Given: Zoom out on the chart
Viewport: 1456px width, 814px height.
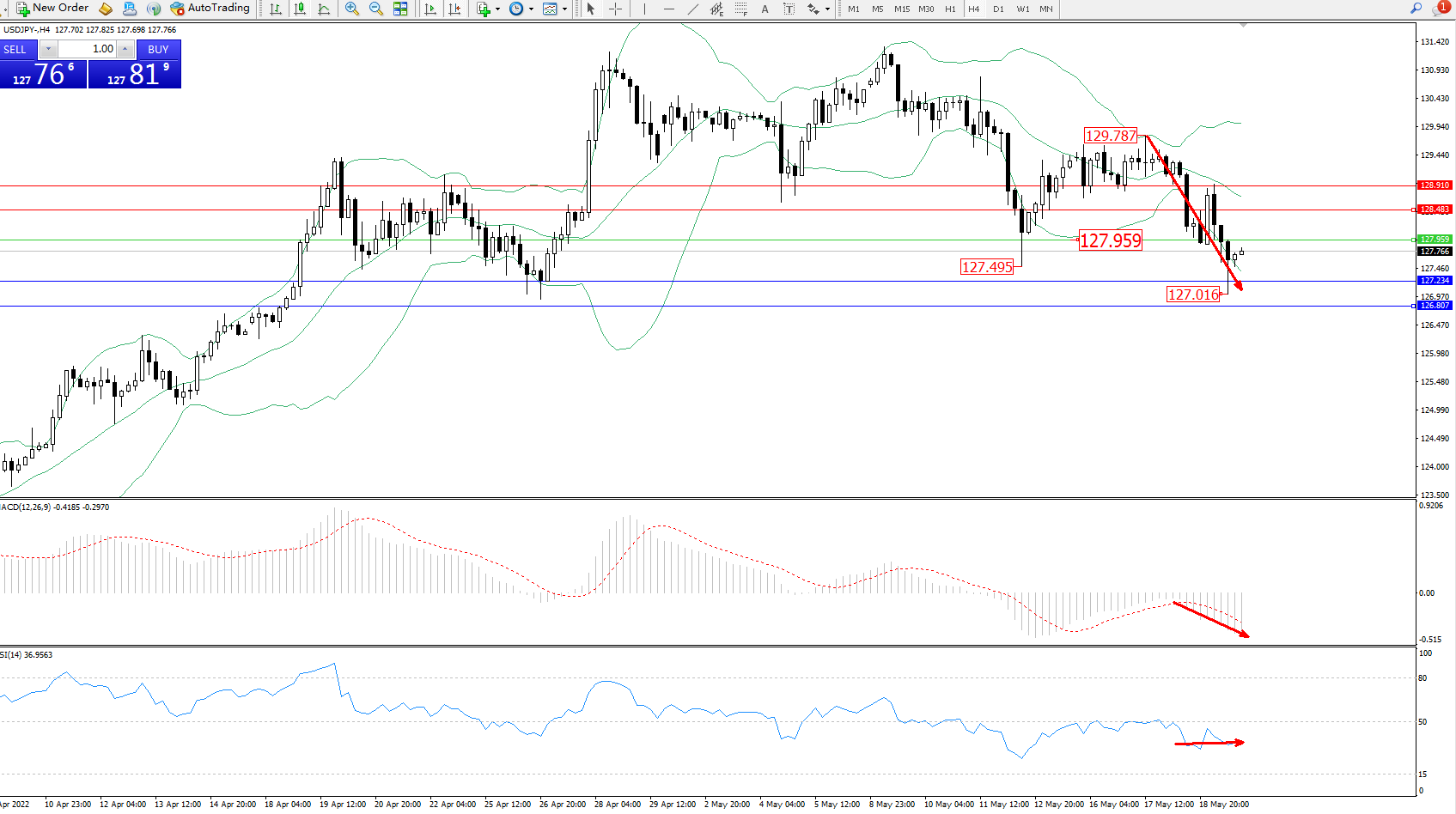Looking at the screenshot, I should [x=376, y=9].
